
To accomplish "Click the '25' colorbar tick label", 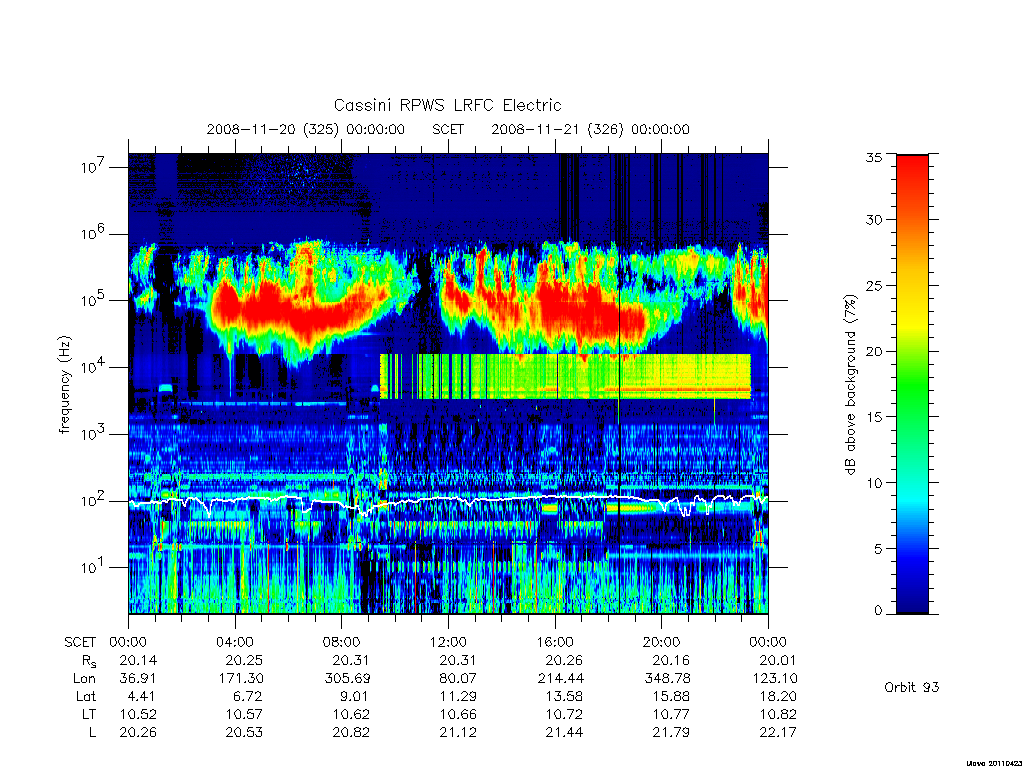I will tap(874, 285).
